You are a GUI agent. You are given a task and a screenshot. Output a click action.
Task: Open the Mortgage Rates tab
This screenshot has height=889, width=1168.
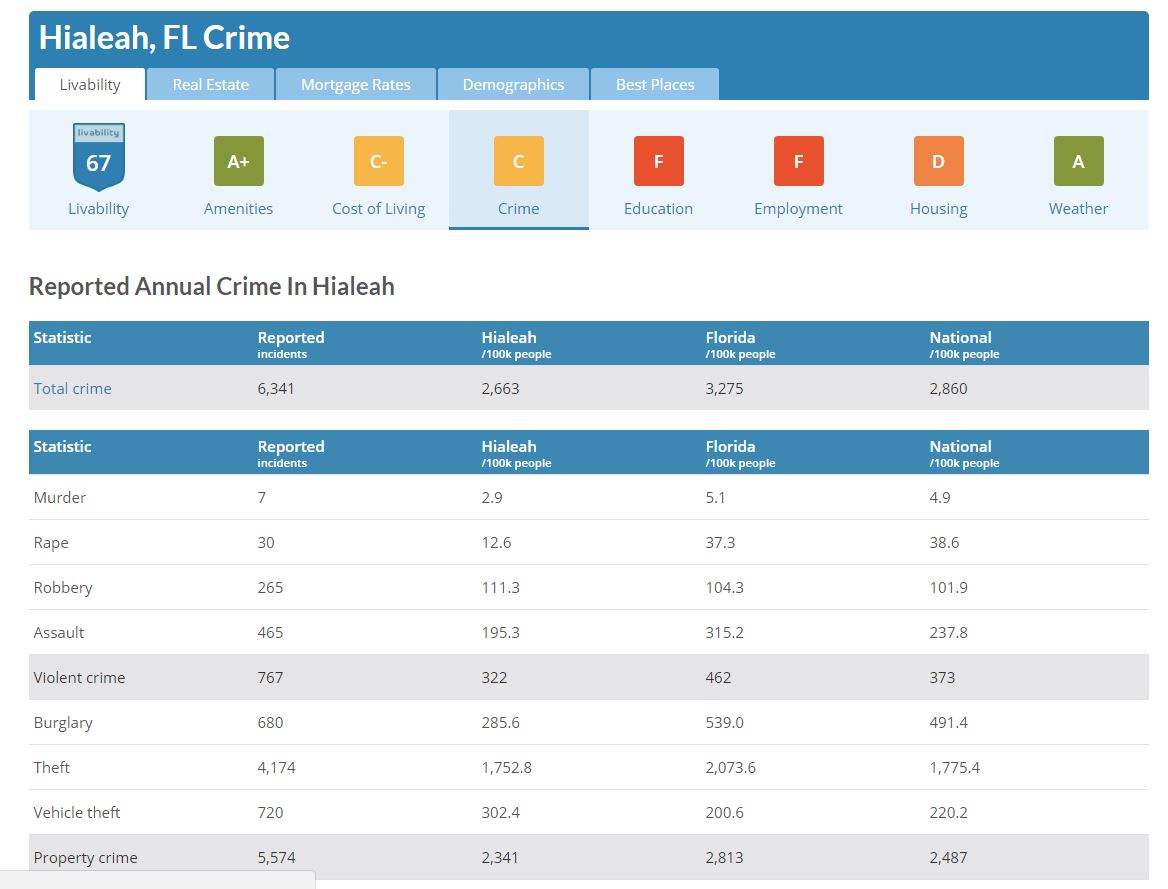(x=356, y=85)
